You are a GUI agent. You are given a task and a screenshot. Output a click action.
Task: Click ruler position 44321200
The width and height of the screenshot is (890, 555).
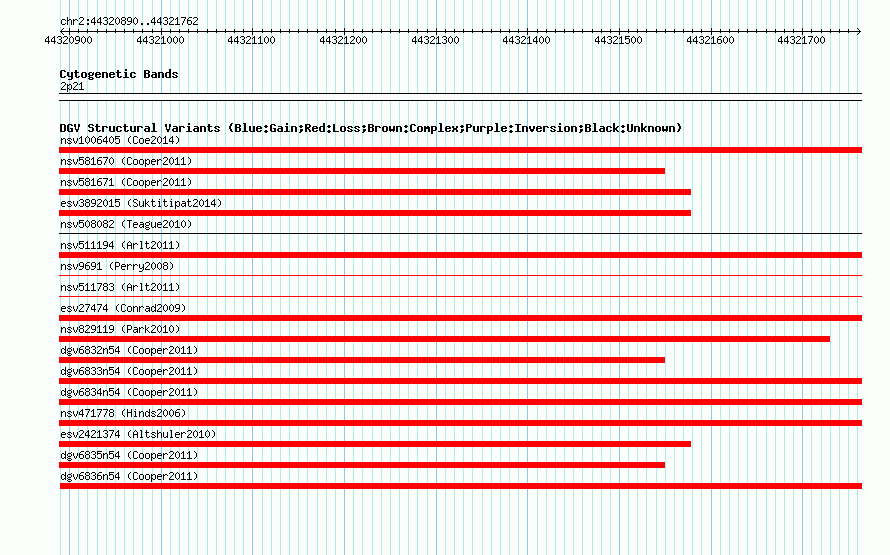pos(343,40)
